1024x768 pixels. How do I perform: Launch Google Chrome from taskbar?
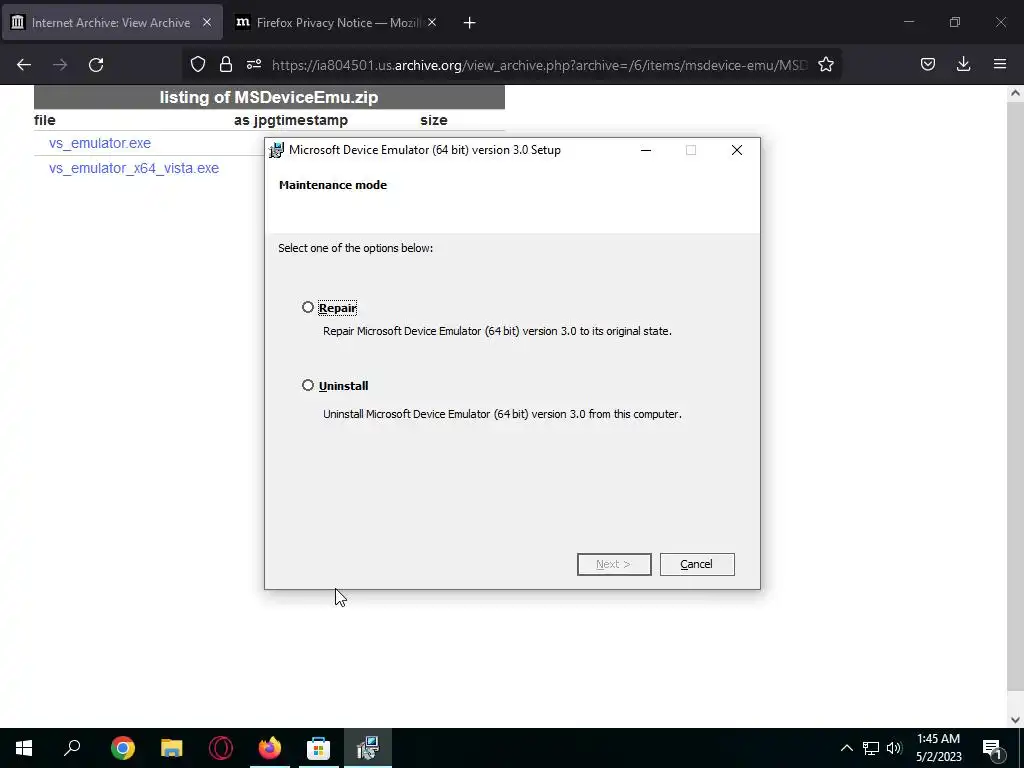[x=123, y=748]
